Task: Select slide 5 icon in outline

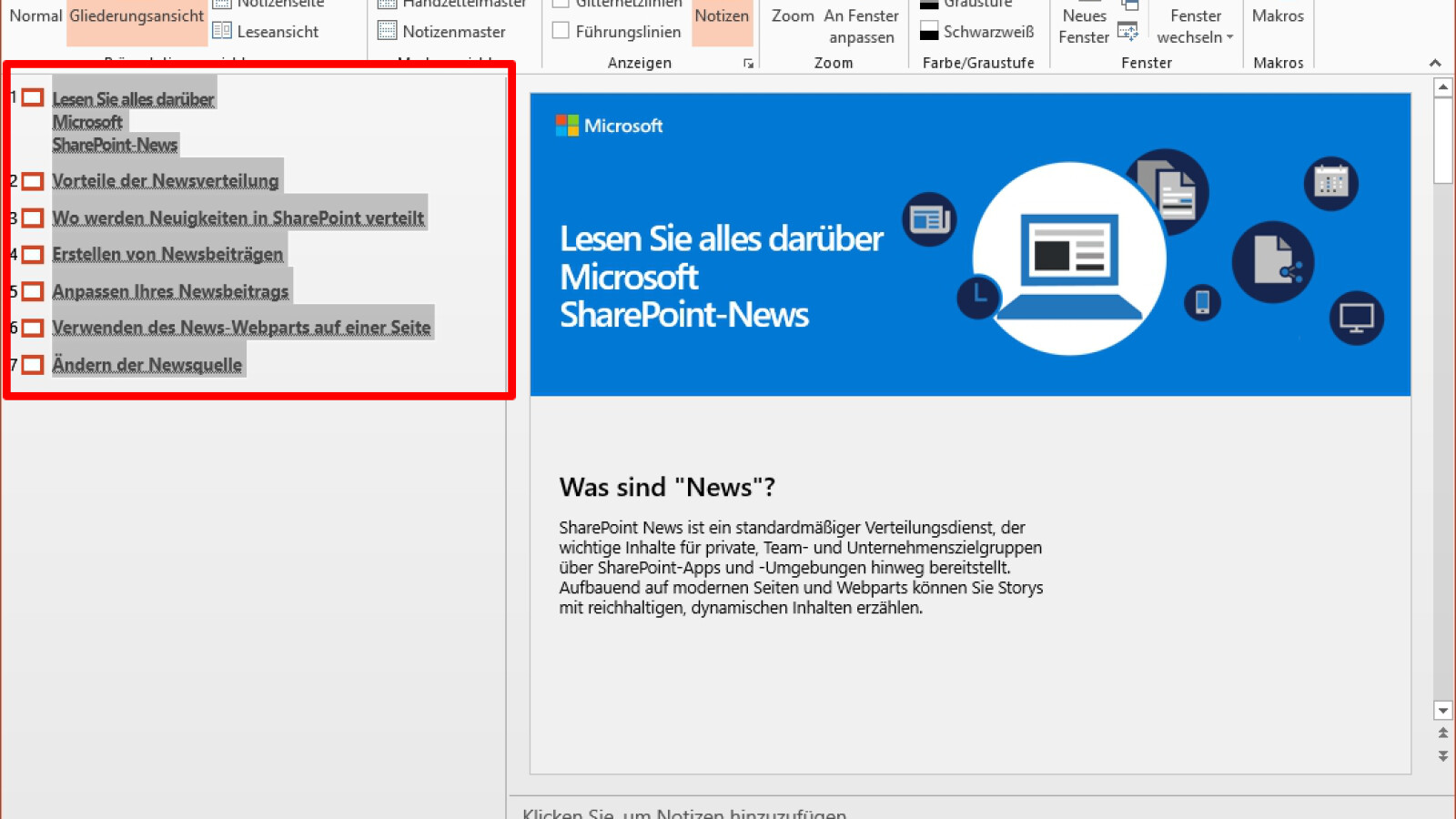Action: 33,292
